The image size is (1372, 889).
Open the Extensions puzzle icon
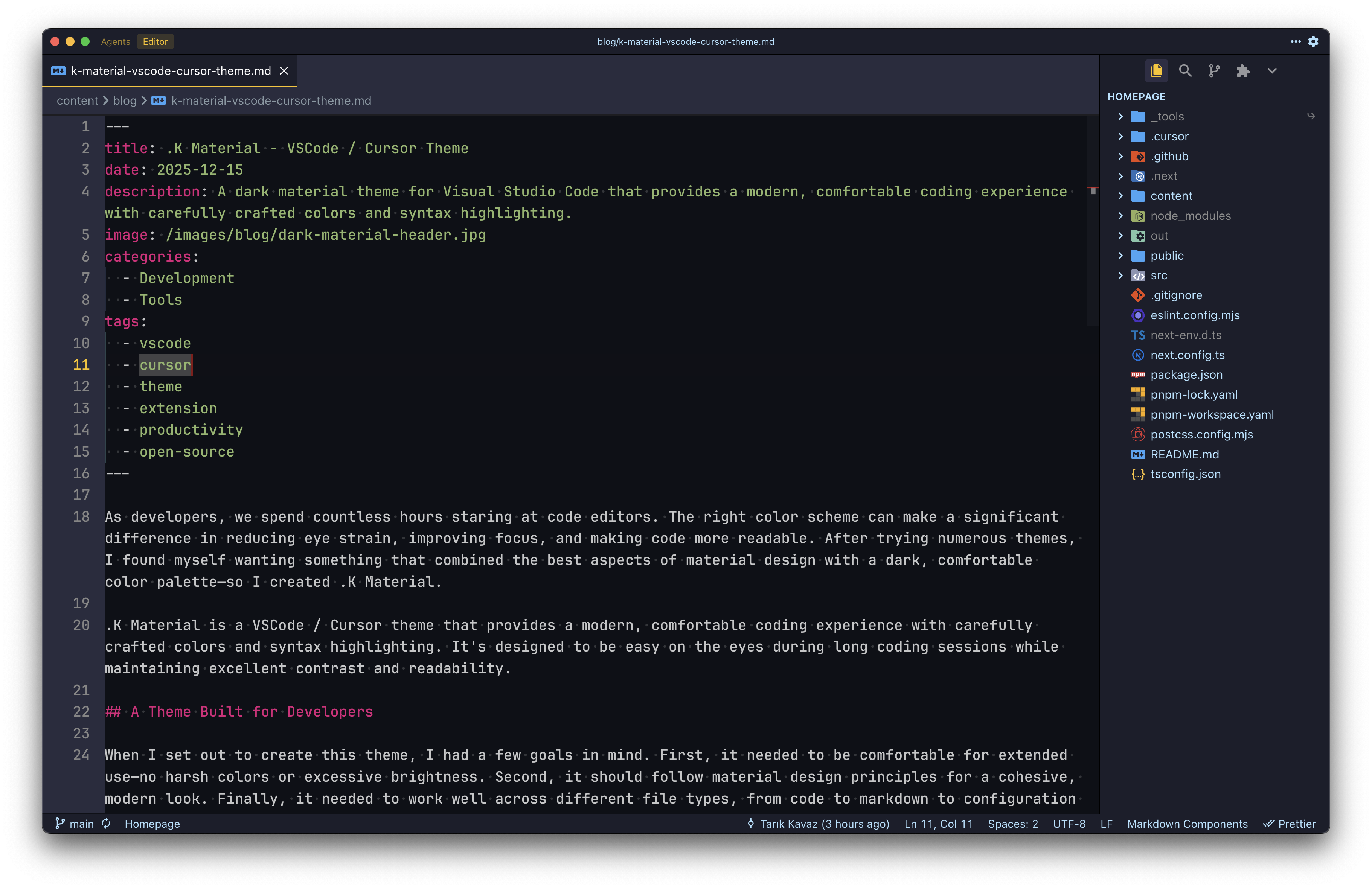[x=1242, y=71]
